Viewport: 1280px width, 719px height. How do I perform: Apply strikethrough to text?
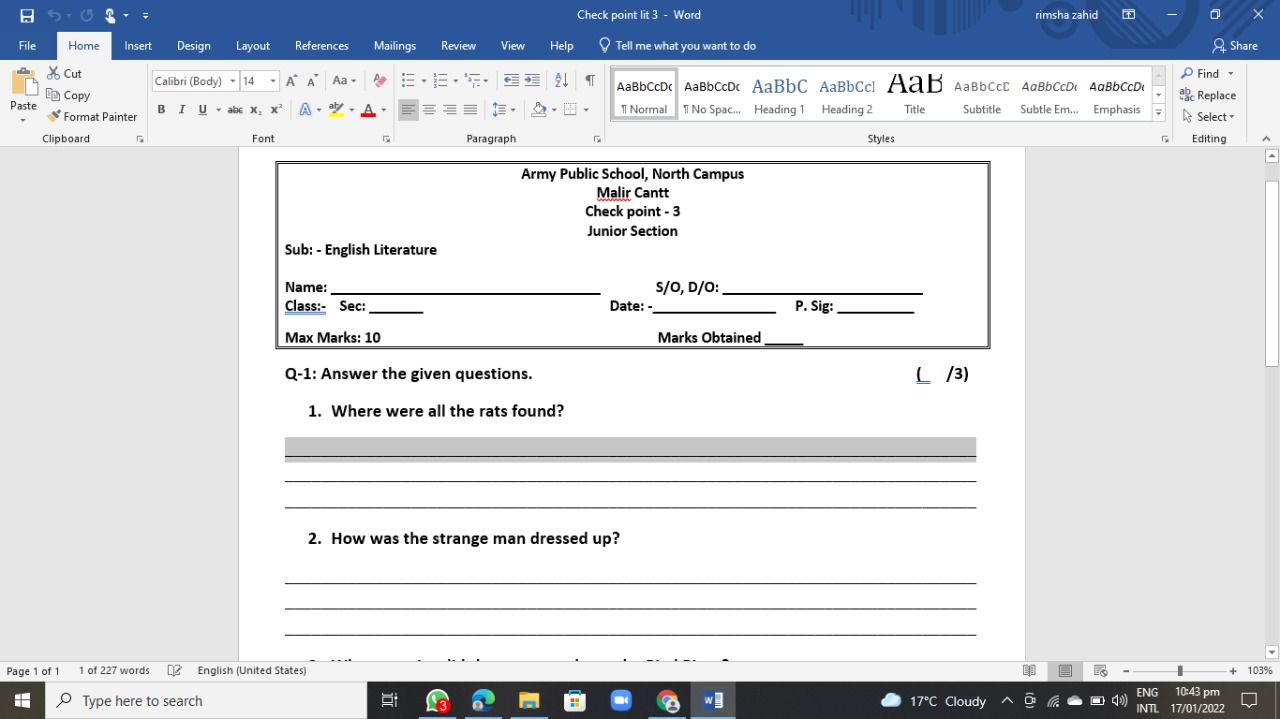[235, 110]
